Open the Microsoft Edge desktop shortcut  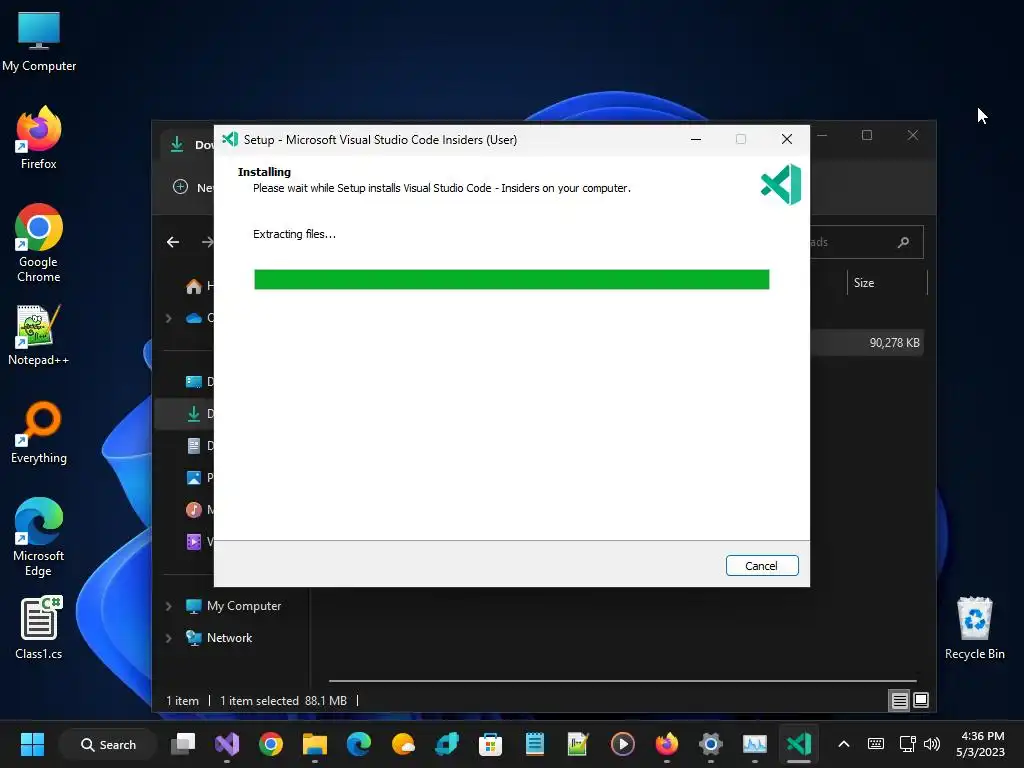39,537
